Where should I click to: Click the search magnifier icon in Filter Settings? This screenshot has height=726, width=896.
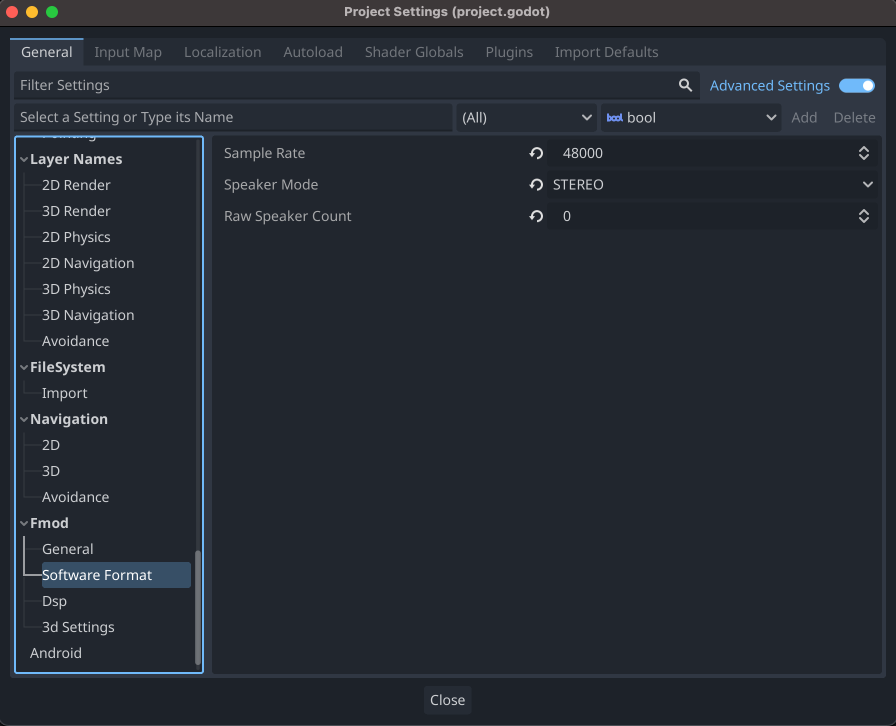click(685, 85)
